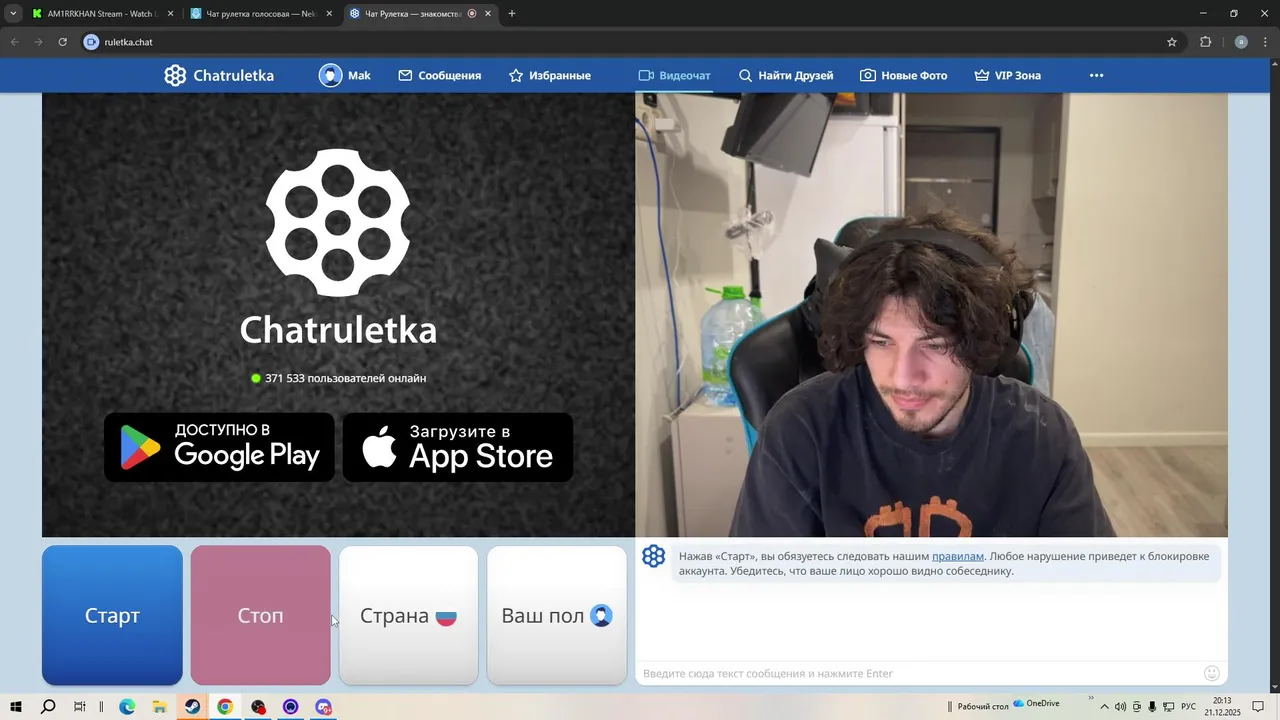Open the browser extensions puzzle icon
1280x720 pixels.
coord(1205,42)
